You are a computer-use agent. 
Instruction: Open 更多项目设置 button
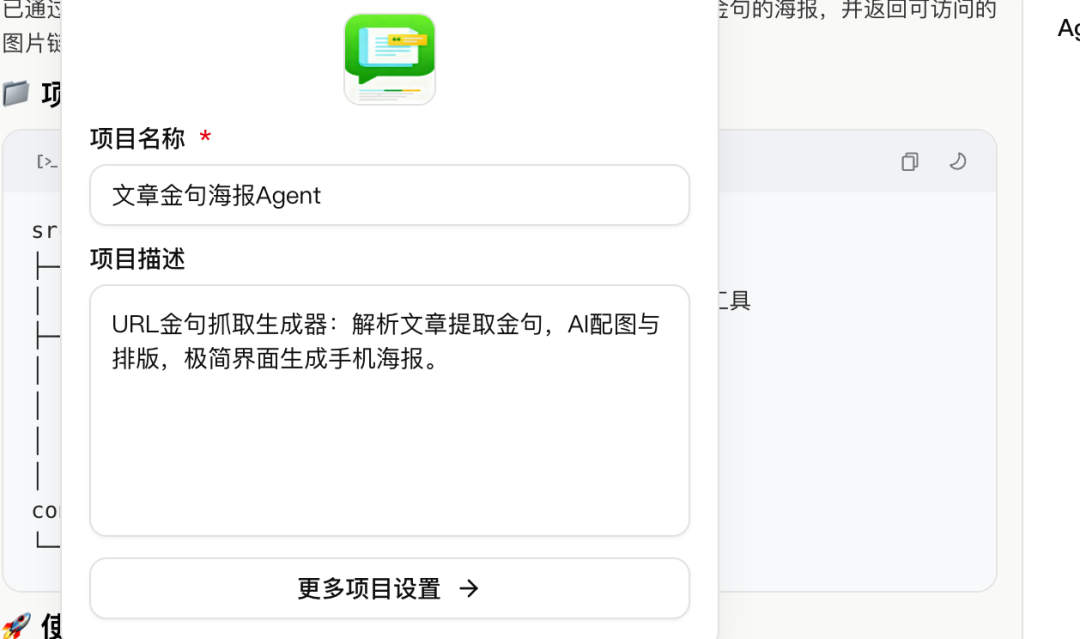coord(390,589)
